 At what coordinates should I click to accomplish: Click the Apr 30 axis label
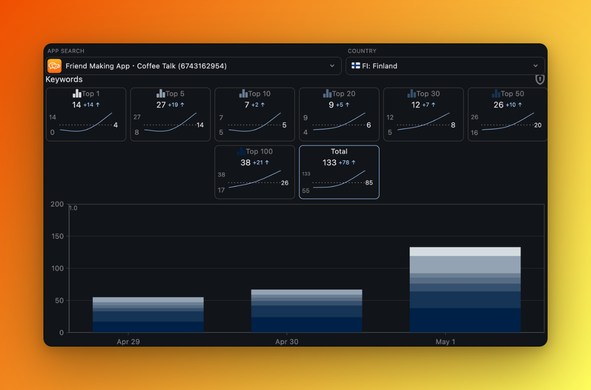coord(286,342)
